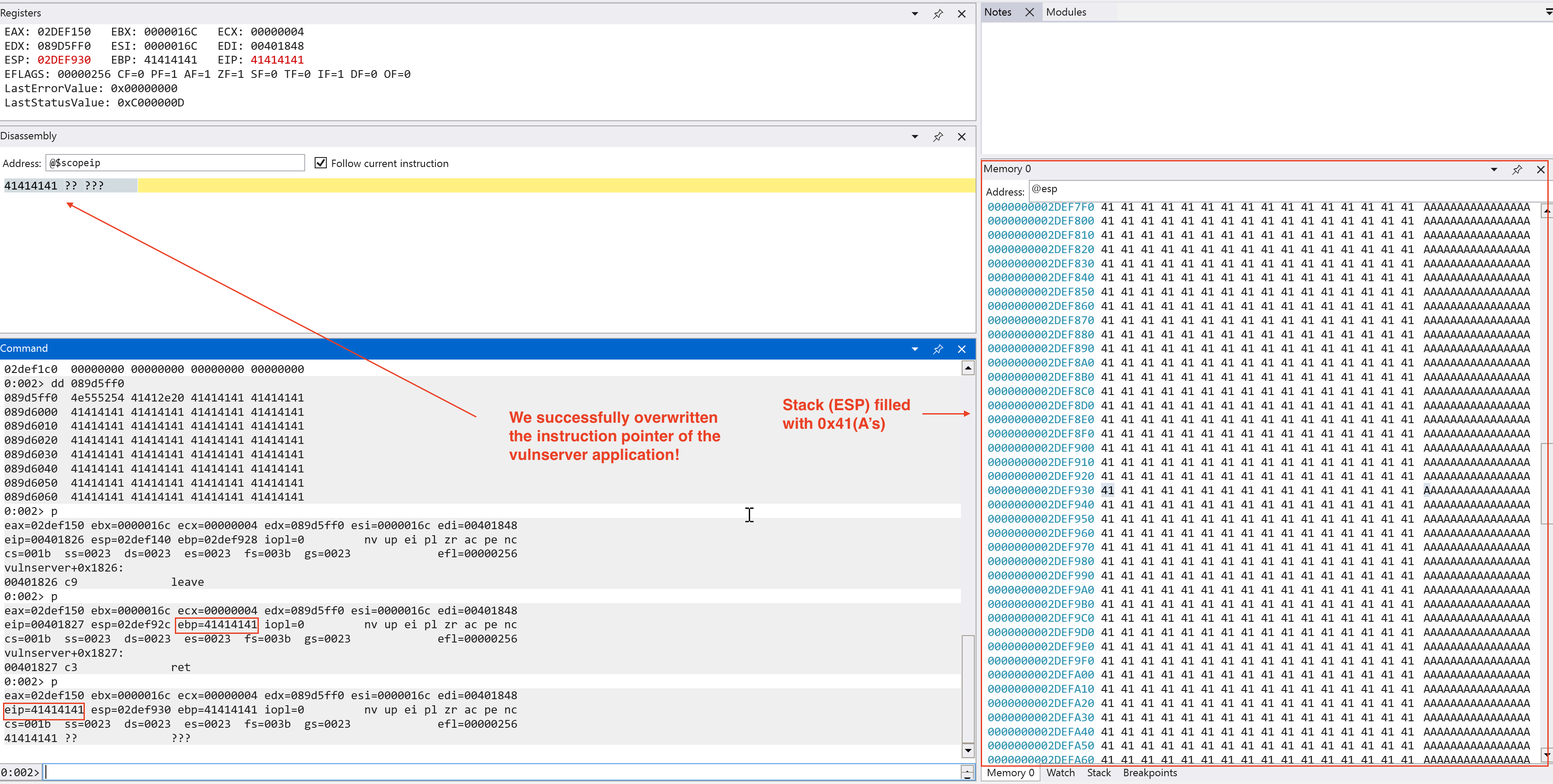The image size is (1553, 784).
Task: Switch to the Watch tab
Action: [1060, 773]
